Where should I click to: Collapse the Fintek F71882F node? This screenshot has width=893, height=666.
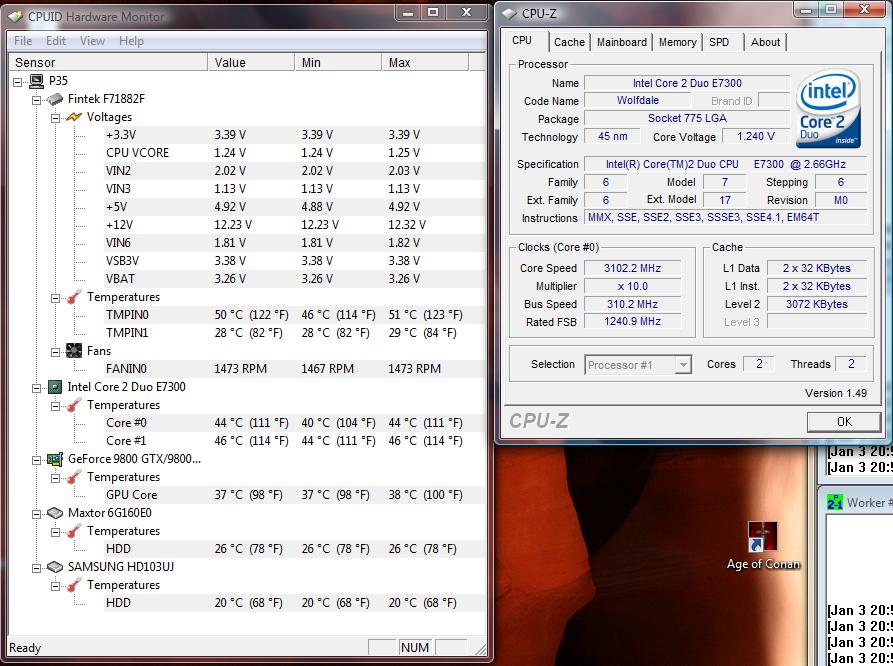click(36, 100)
